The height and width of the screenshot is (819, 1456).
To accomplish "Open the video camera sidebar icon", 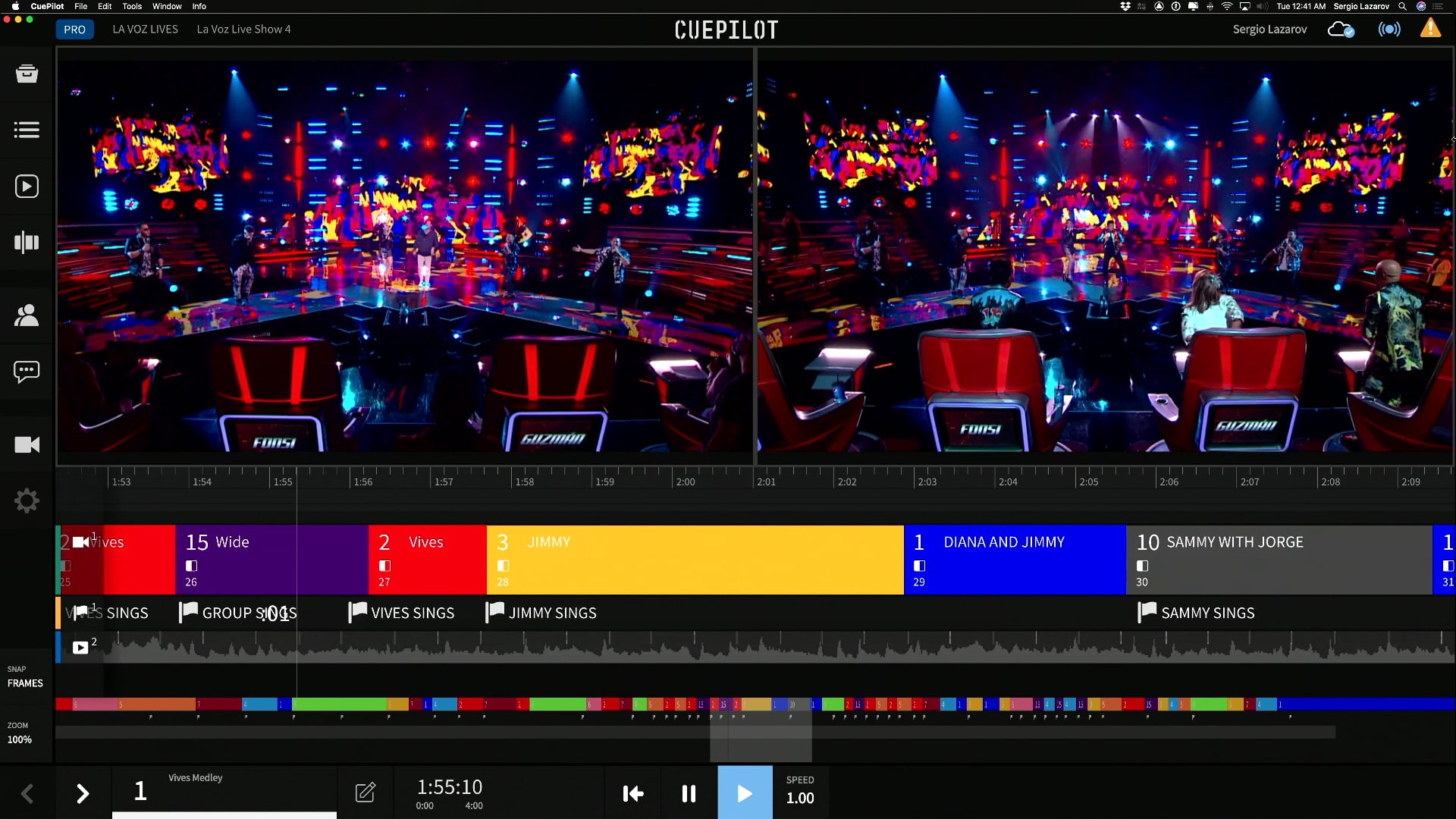I will tap(27, 444).
